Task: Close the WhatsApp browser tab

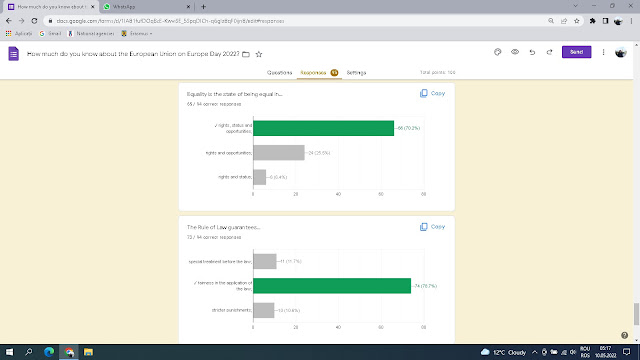Action: [188, 7]
